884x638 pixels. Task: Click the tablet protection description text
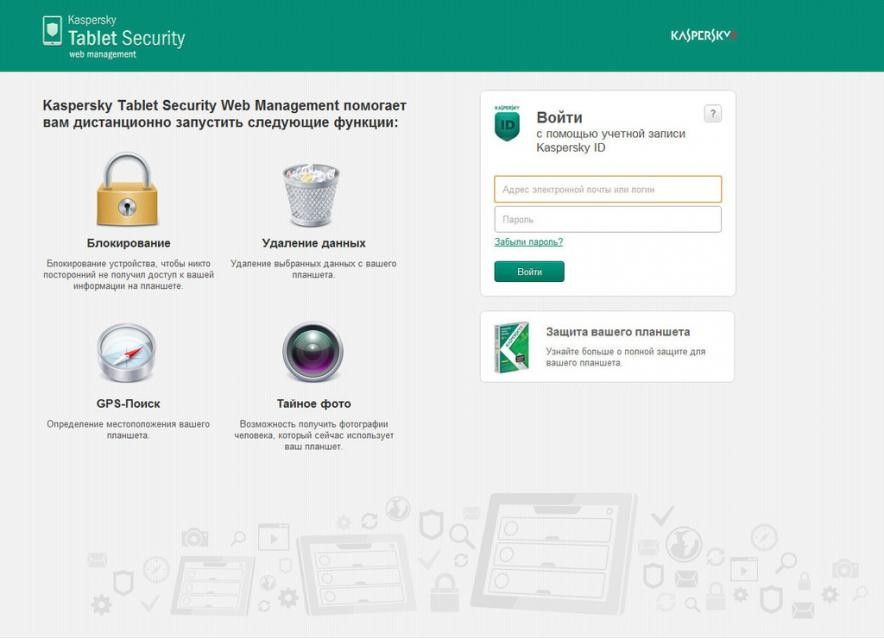click(x=625, y=357)
